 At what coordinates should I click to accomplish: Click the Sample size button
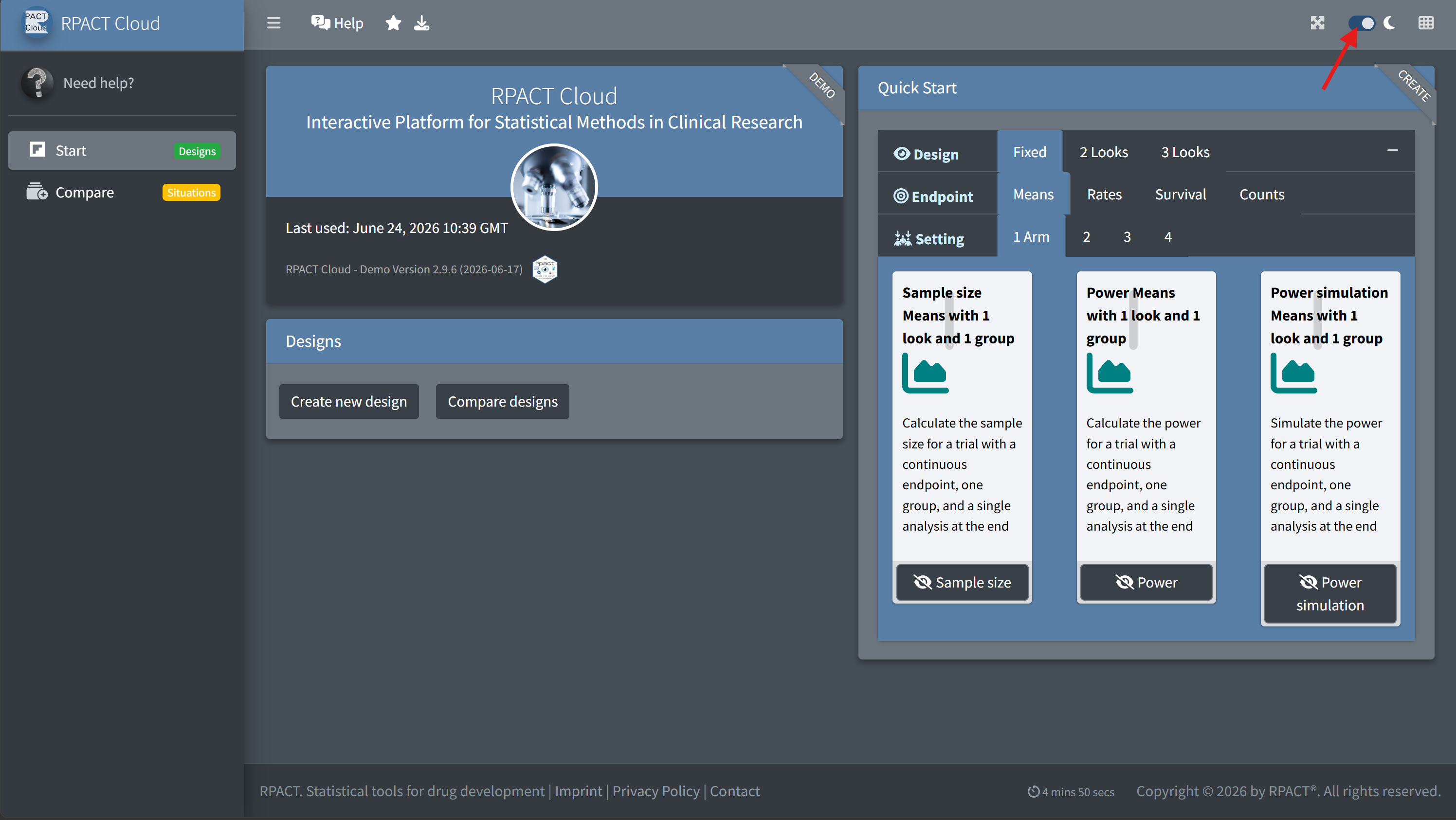pyautogui.click(x=962, y=582)
